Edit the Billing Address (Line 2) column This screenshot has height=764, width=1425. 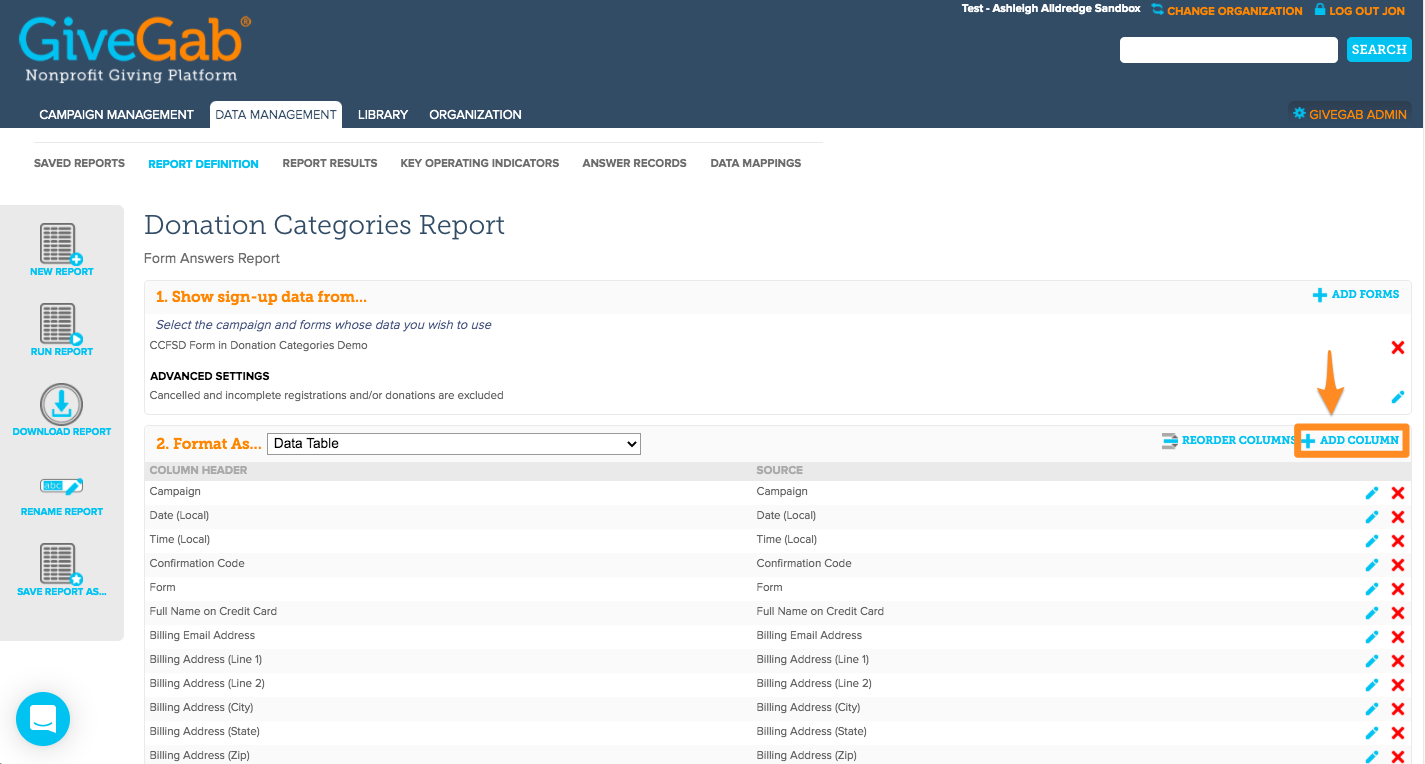pyautogui.click(x=1372, y=685)
